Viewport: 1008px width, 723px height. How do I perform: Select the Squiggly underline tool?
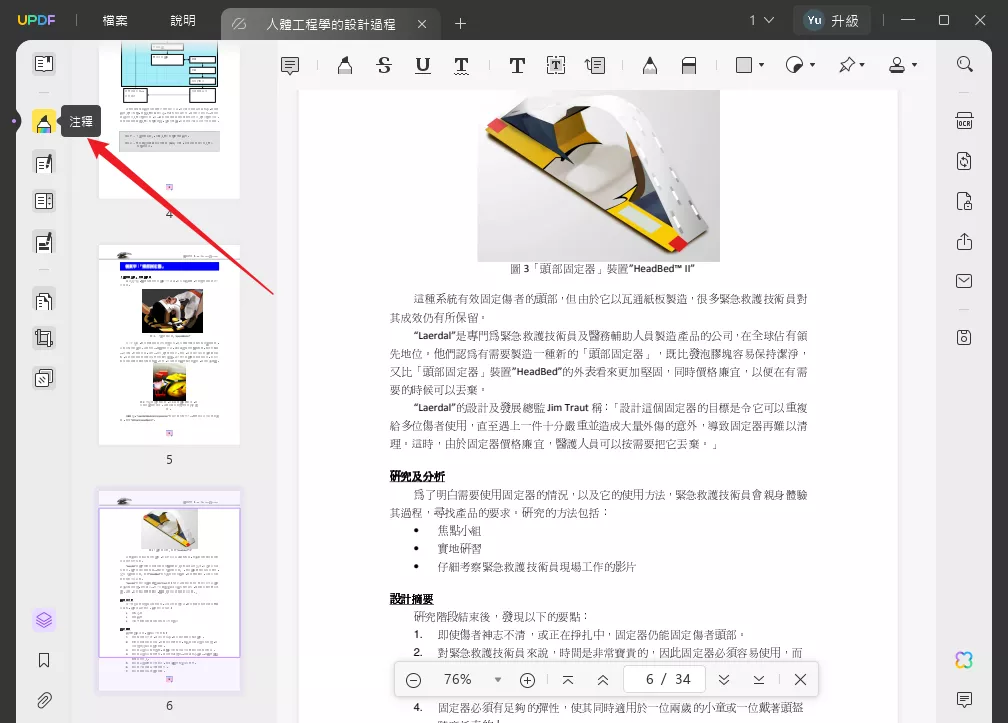click(461, 66)
